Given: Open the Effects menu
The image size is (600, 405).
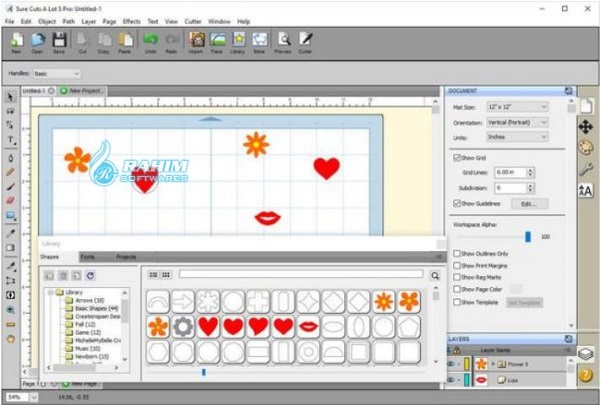Looking at the screenshot, I should pyautogui.click(x=132, y=21).
